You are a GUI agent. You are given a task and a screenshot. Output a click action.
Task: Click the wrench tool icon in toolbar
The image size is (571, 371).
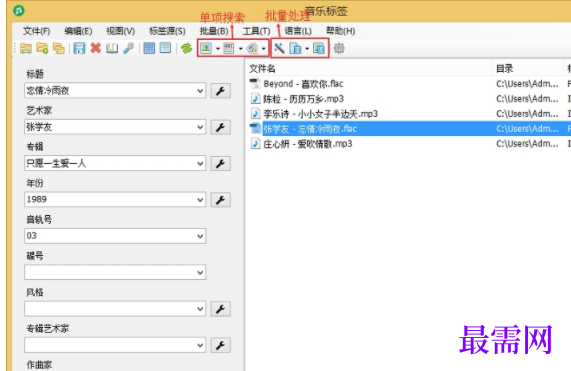(x=129, y=48)
